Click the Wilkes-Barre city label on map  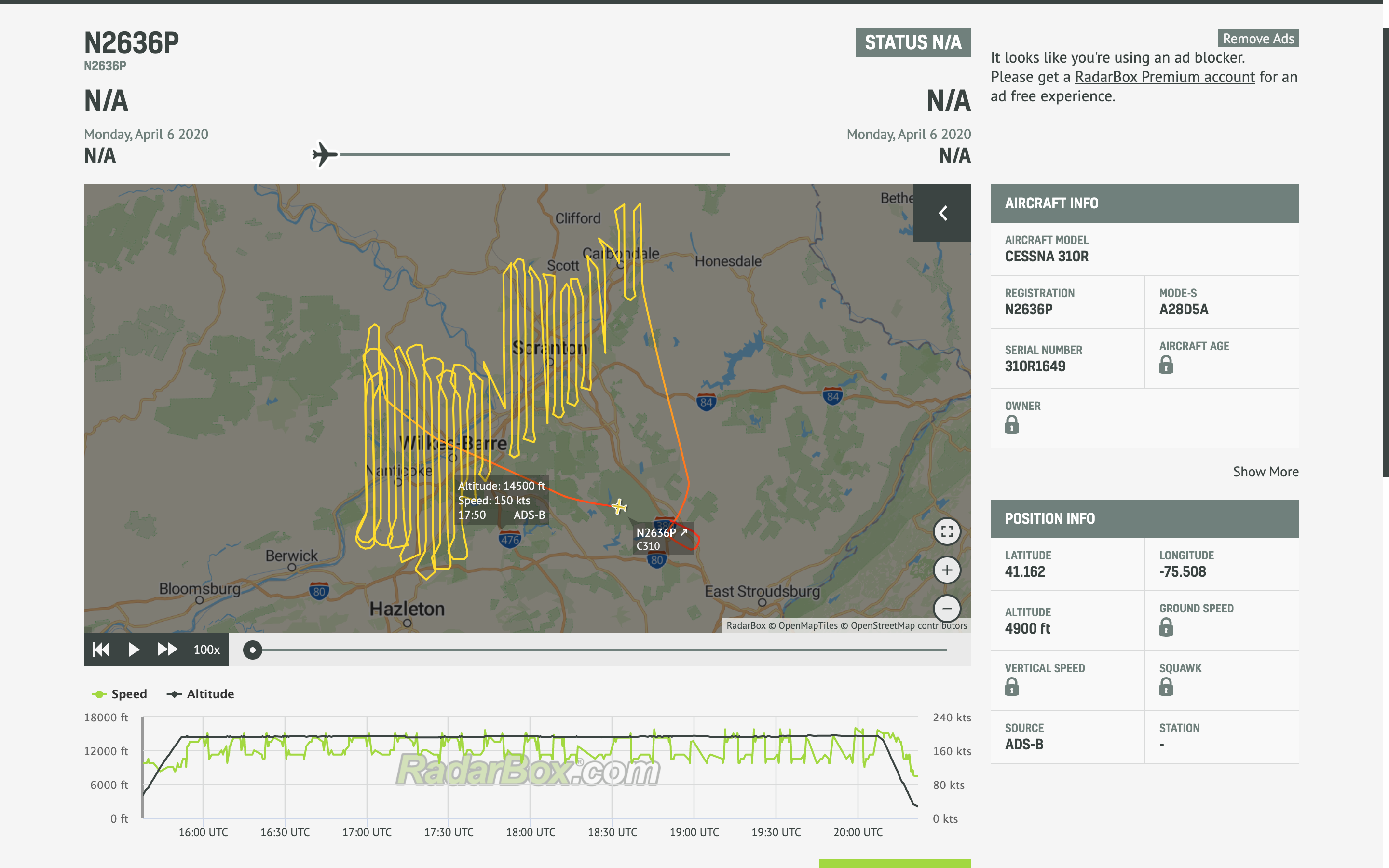click(x=453, y=443)
